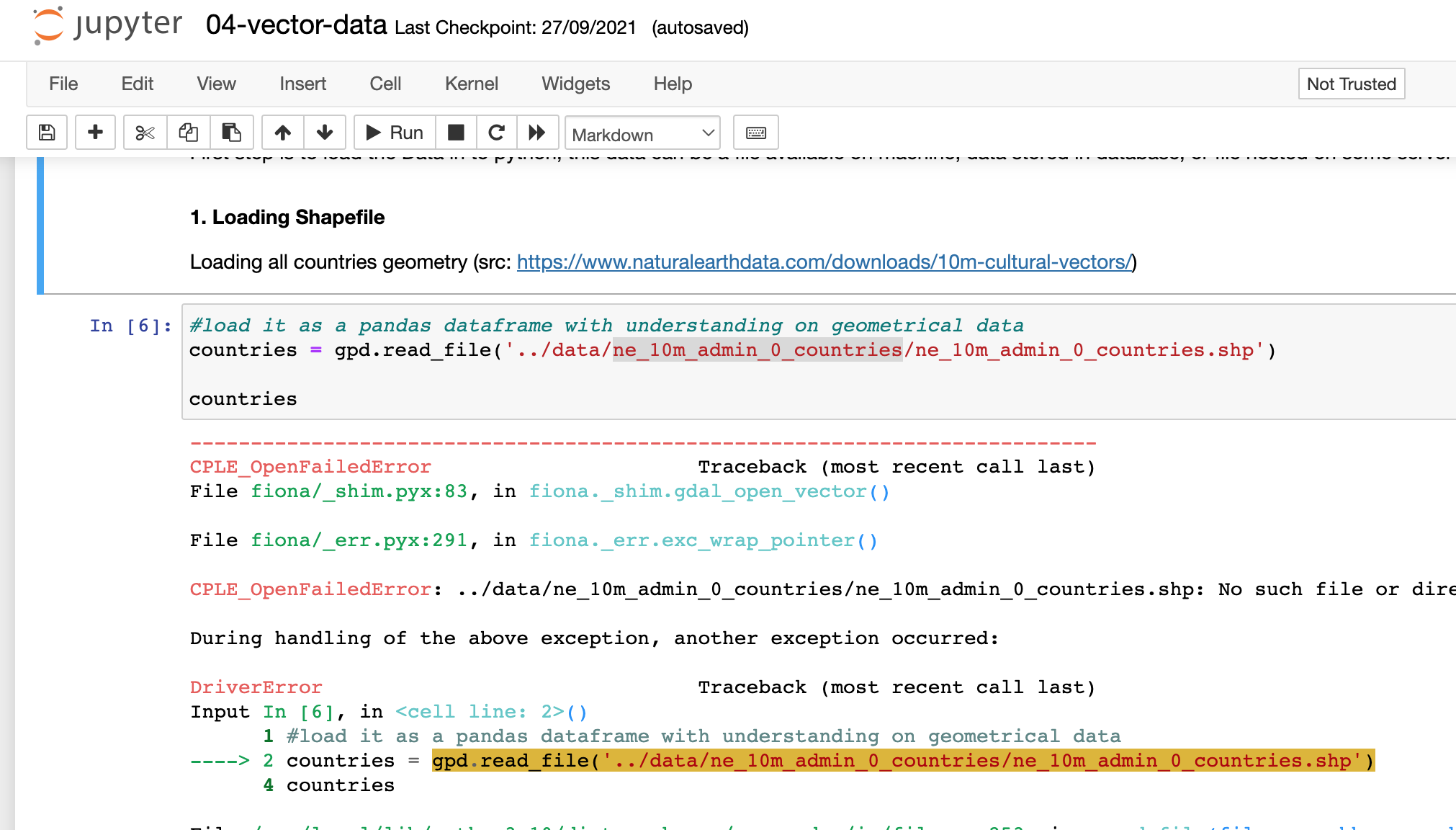Save the notebook via the save icon
The height and width of the screenshot is (830, 1456).
click(x=46, y=133)
